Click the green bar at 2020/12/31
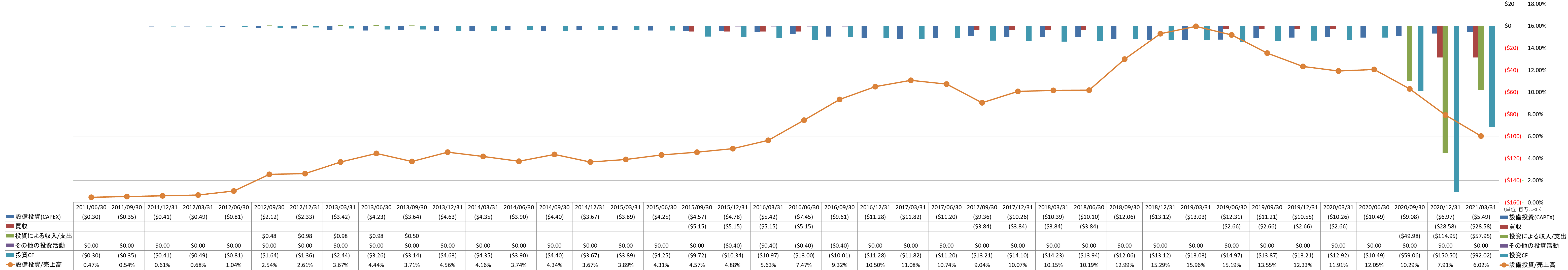This screenshot has width=1568, height=270. pyautogui.click(x=1445, y=89)
